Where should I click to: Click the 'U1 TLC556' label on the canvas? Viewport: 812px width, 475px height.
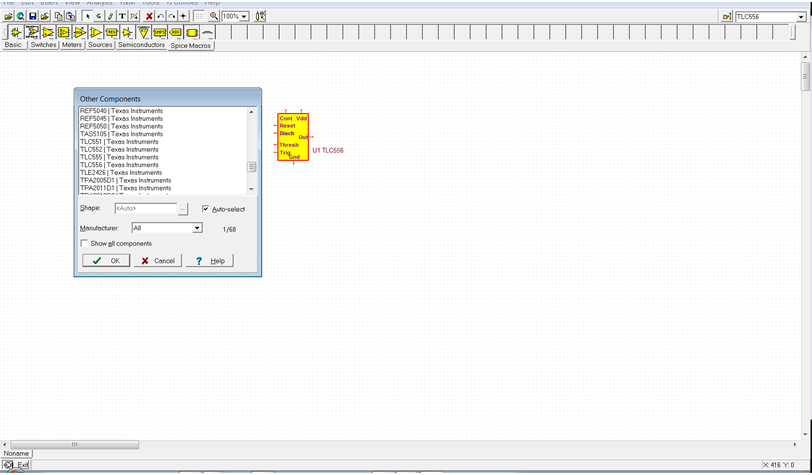[328, 150]
